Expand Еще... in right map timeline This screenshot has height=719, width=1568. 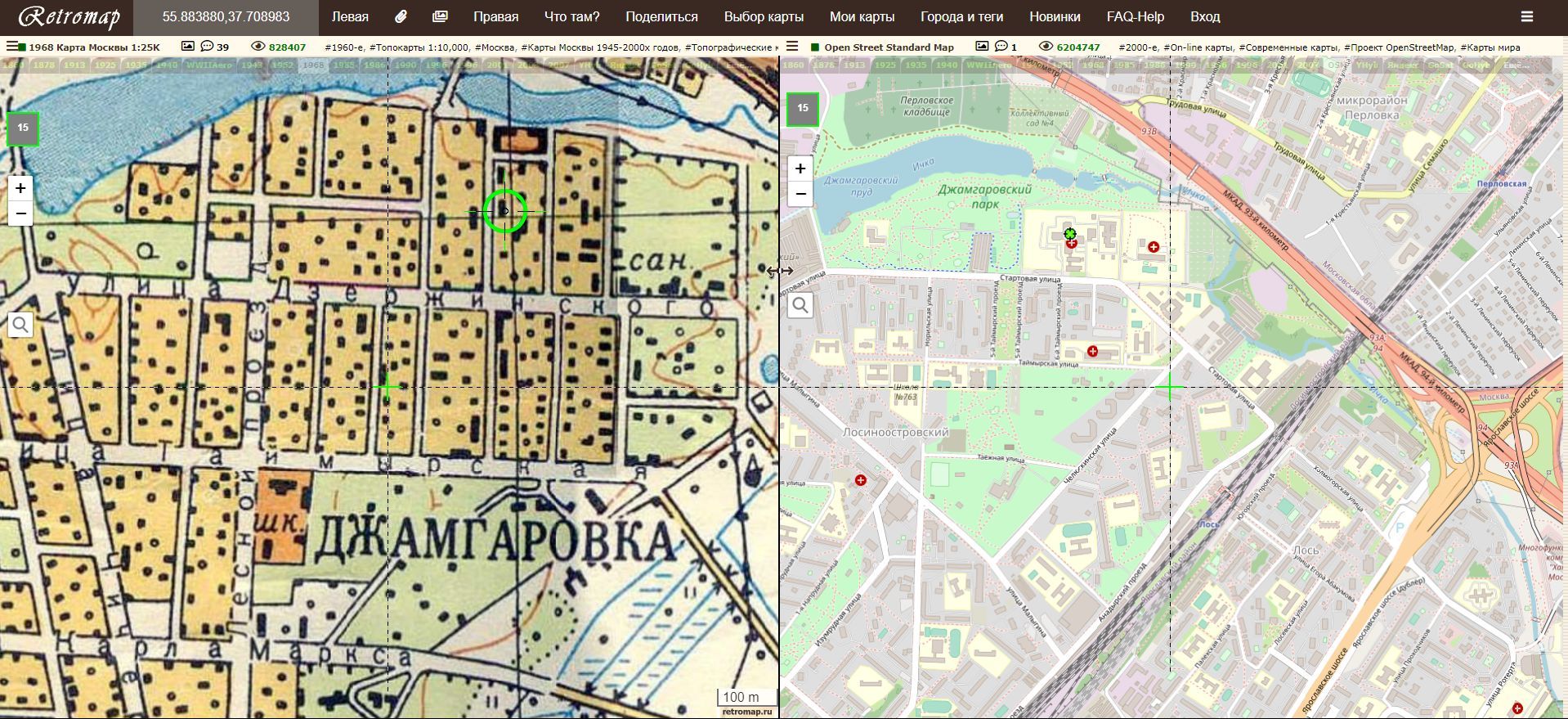pyautogui.click(x=1517, y=65)
